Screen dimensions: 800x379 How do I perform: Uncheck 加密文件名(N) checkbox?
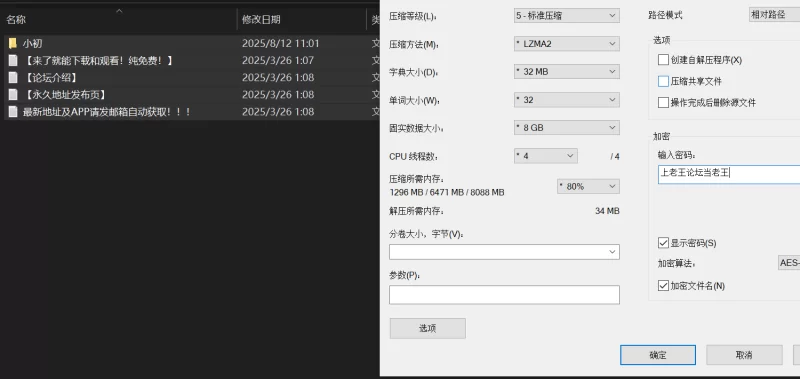(663, 286)
